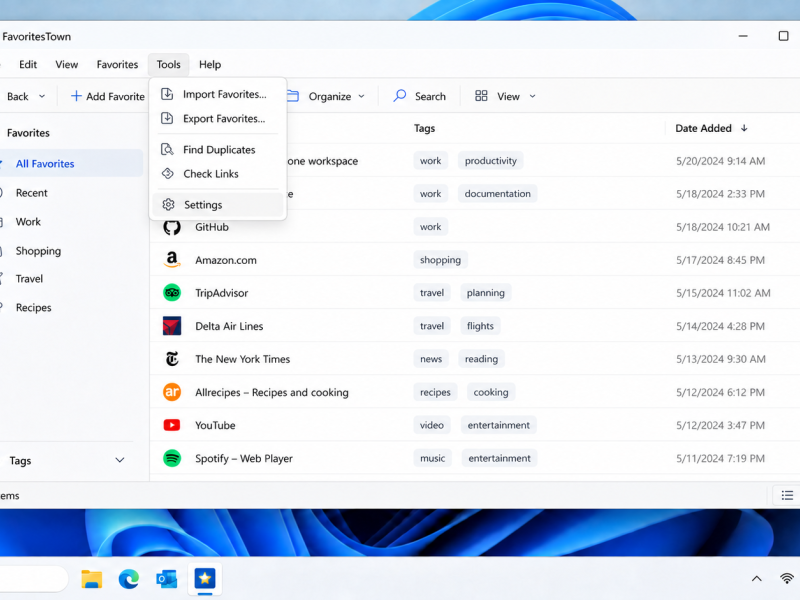Click the Spotify green icon

[x=172, y=458]
